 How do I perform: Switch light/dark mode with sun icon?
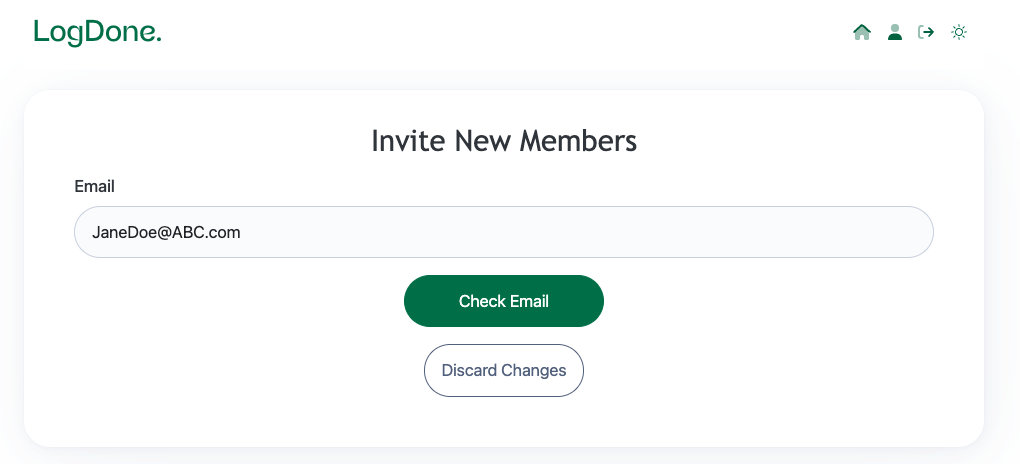[x=959, y=32]
